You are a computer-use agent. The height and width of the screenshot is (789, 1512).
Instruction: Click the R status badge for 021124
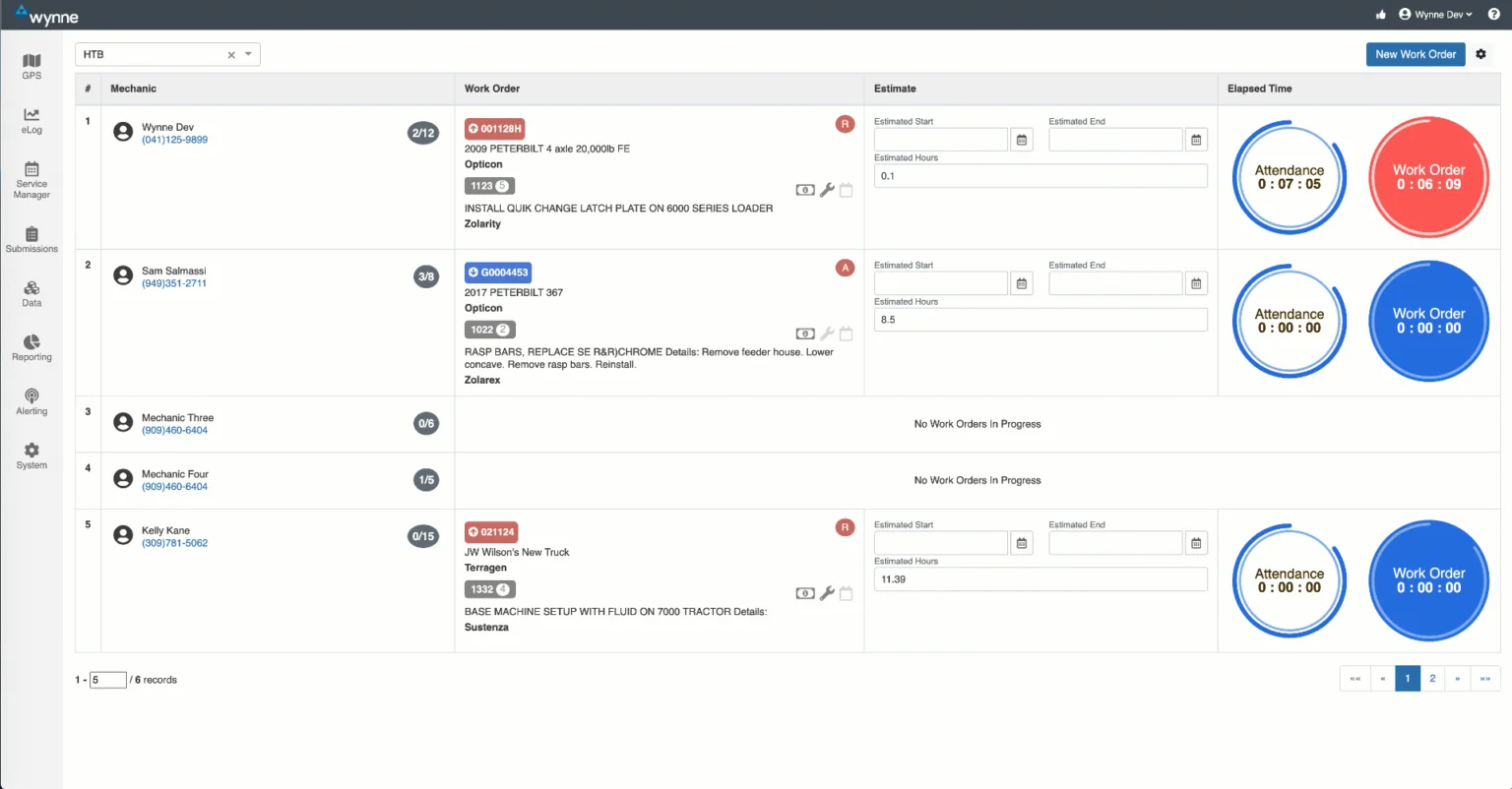pos(845,527)
